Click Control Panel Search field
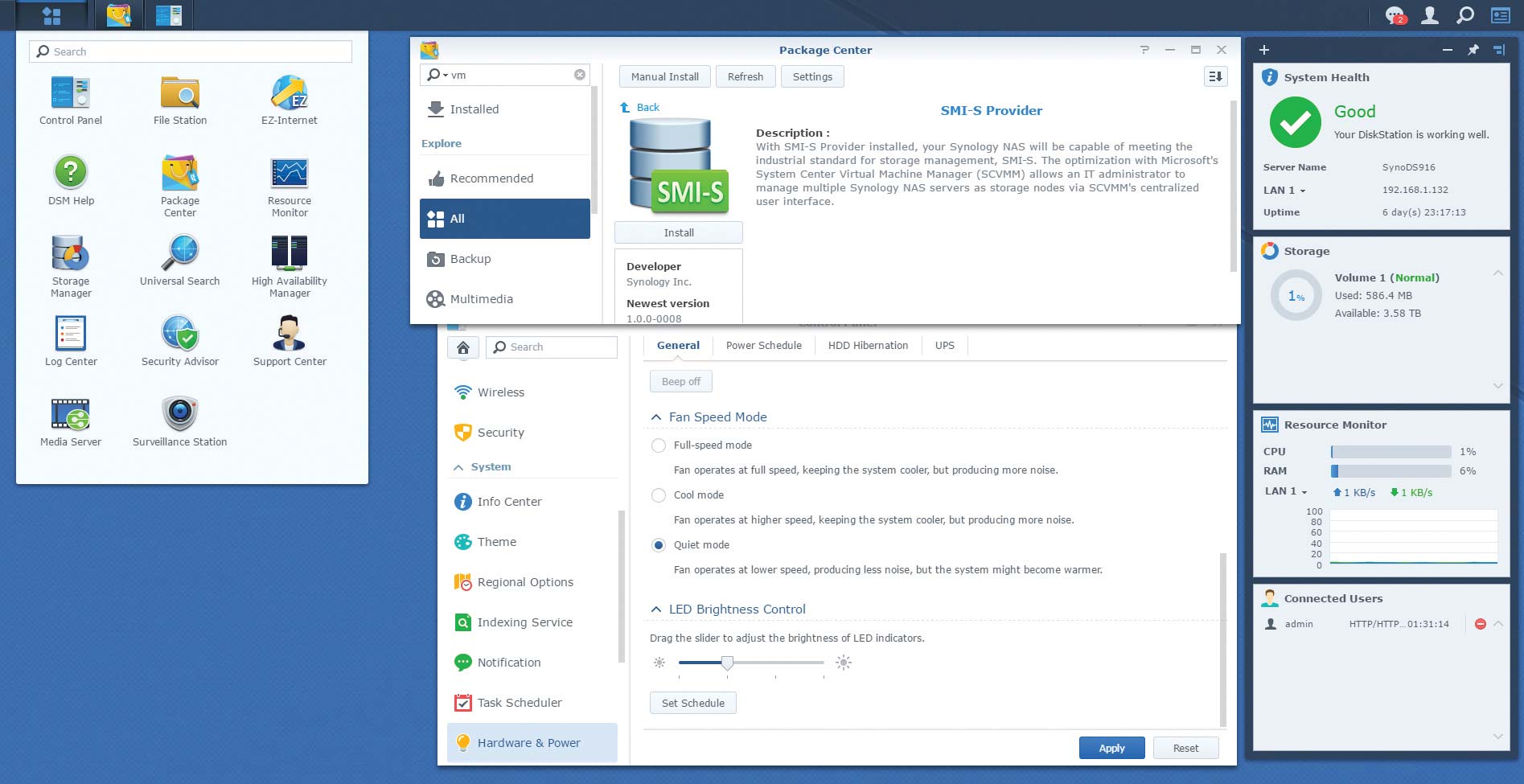The height and width of the screenshot is (784, 1524). (552, 347)
